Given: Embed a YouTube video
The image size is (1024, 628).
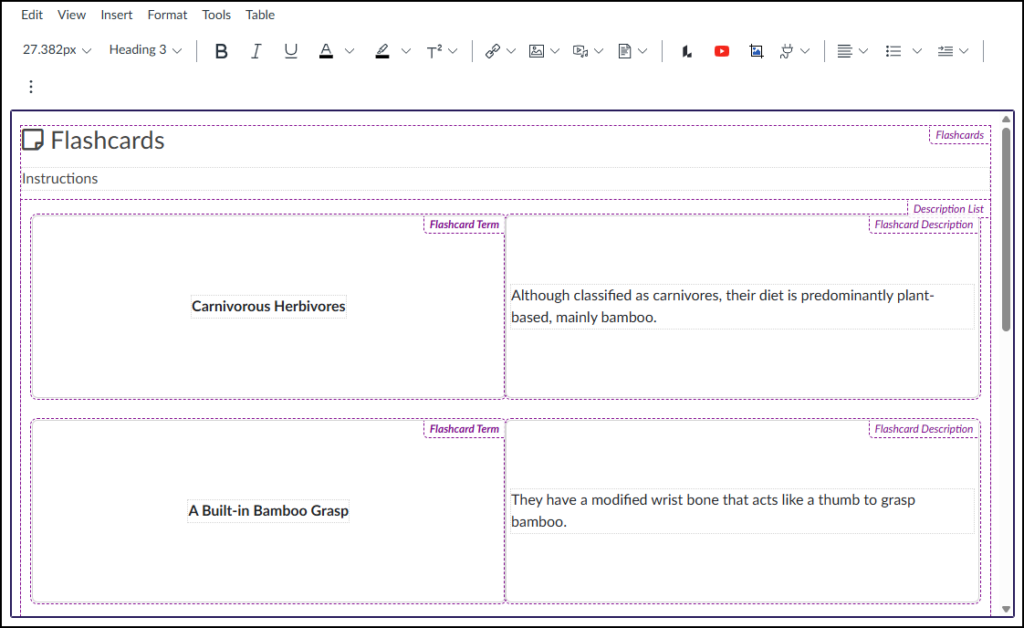Looking at the screenshot, I should (x=721, y=50).
